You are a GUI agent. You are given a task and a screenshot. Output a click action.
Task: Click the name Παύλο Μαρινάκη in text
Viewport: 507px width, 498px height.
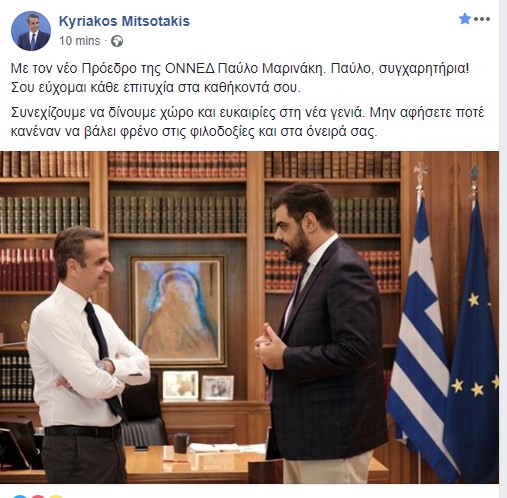click(x=270, y=68)
